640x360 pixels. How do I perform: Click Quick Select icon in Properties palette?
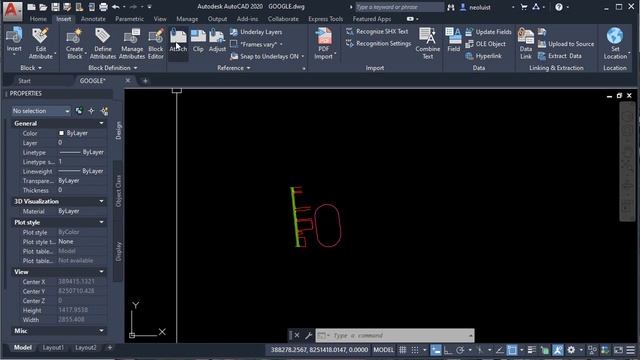[x=104, y=111]
